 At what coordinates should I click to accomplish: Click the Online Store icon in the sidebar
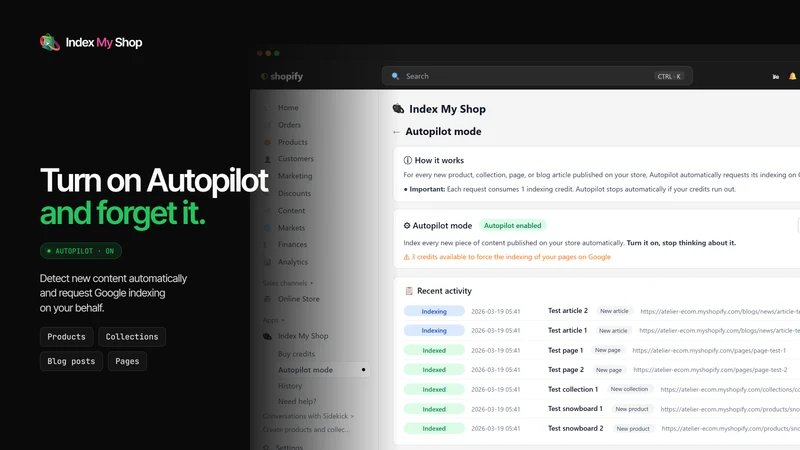pos(267,299)
